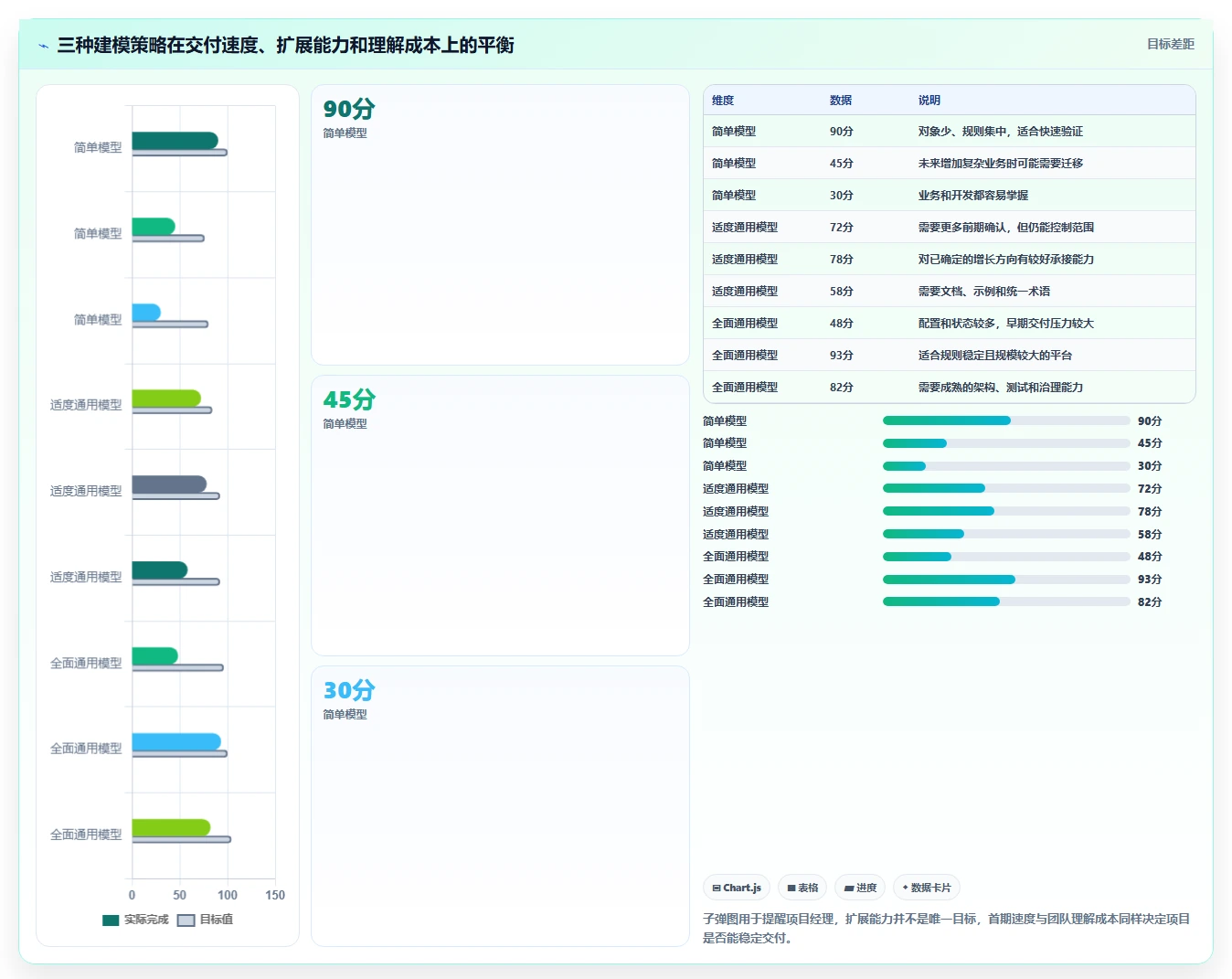Viewport: 1232px width, 979px height.
Task: Click the progress bar labeled 45分
Action: pos(1006,443)
